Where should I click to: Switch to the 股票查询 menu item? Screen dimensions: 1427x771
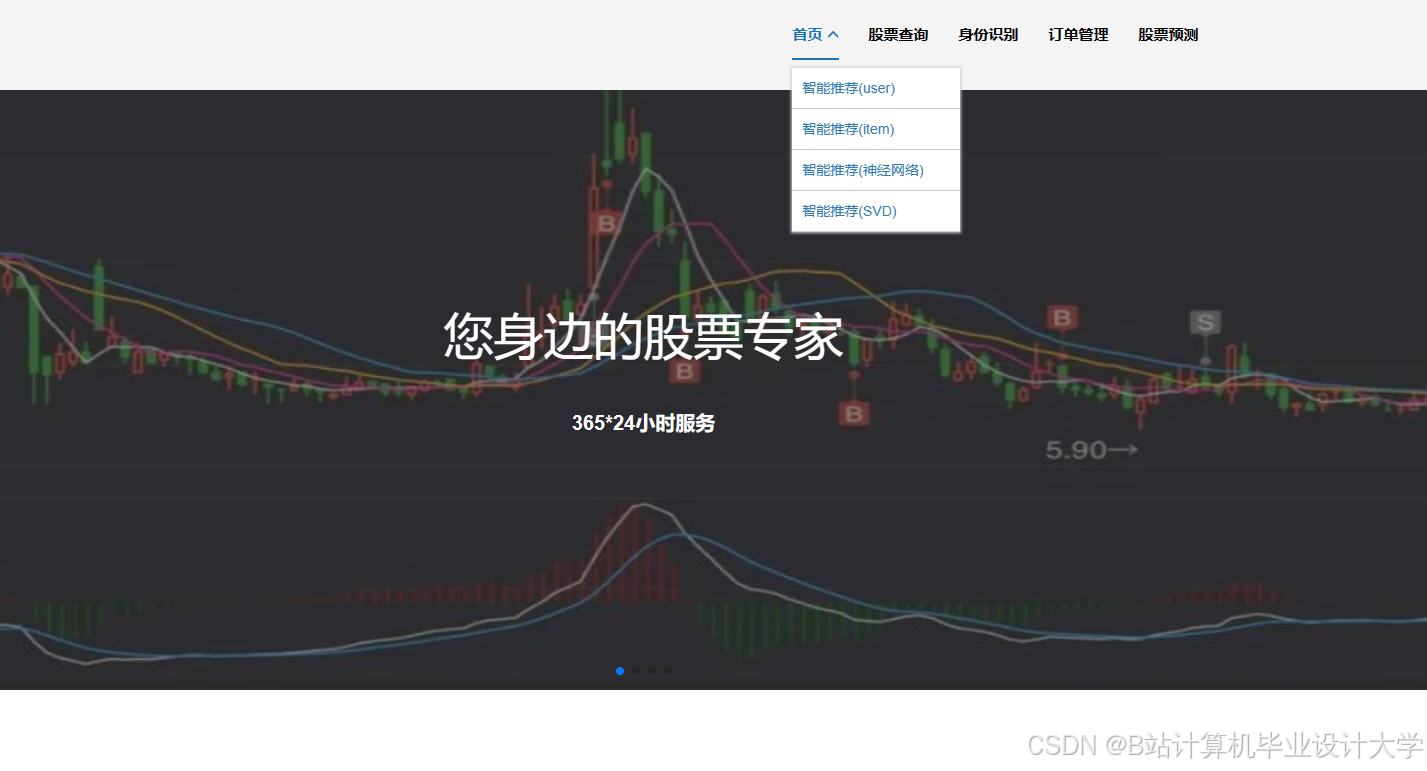tap(899, 34)
